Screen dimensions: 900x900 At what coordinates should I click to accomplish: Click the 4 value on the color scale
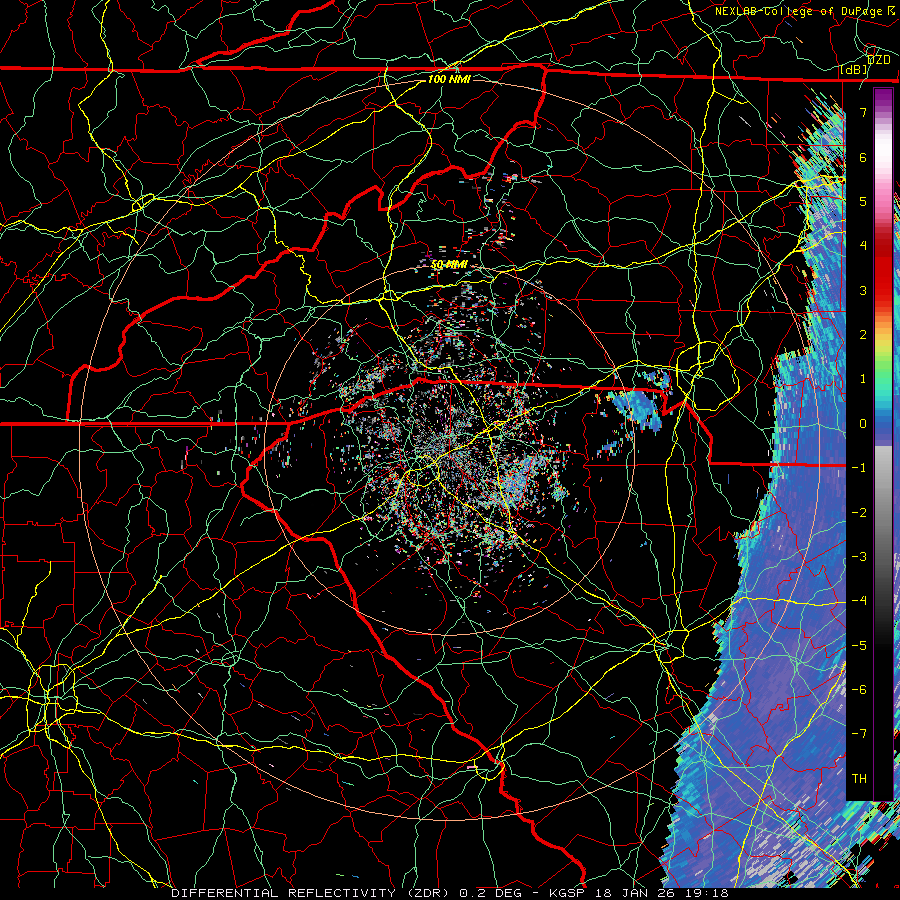(863, 246)
